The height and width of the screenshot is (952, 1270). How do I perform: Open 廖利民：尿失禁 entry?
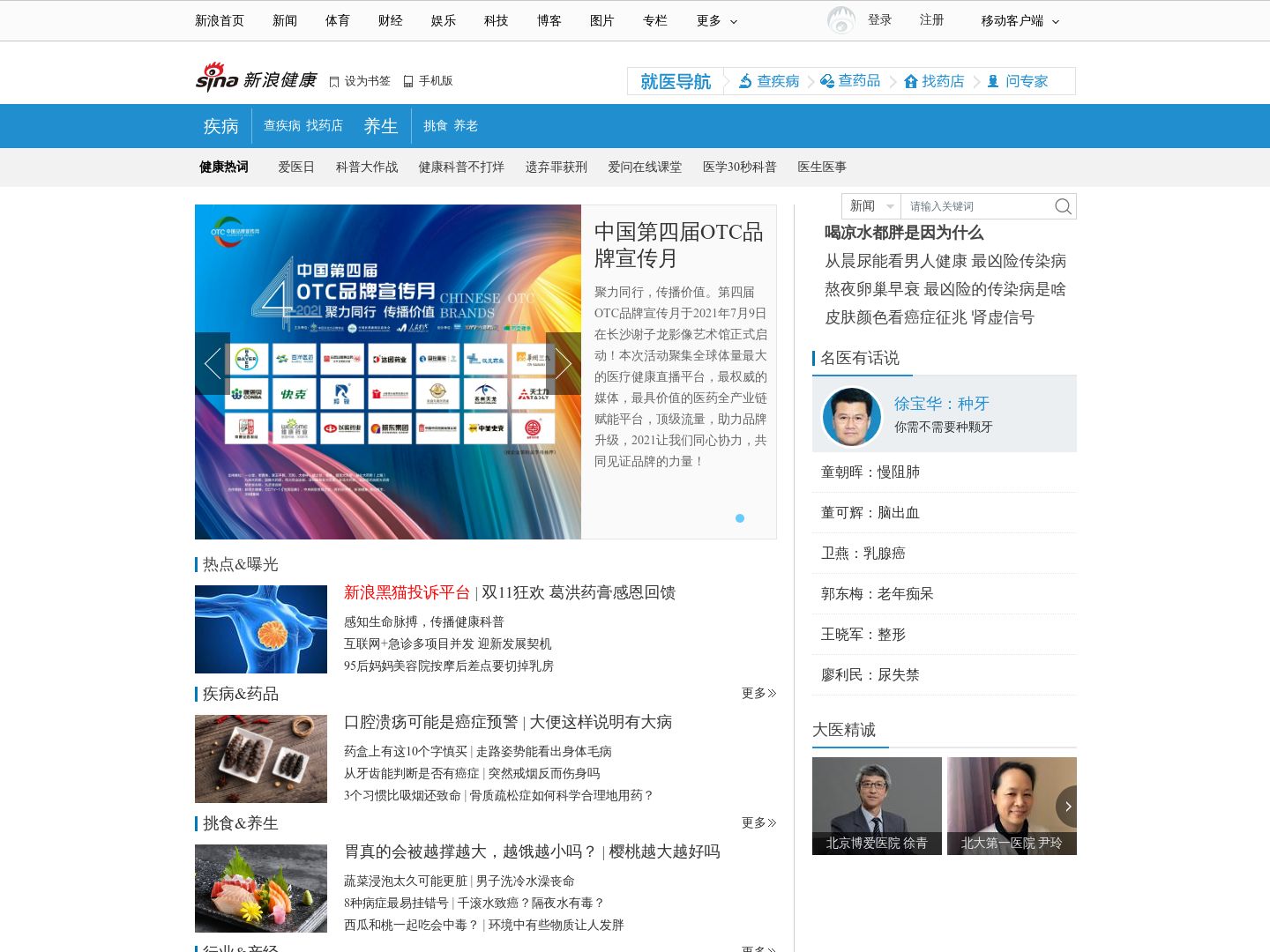click(870, 674)
